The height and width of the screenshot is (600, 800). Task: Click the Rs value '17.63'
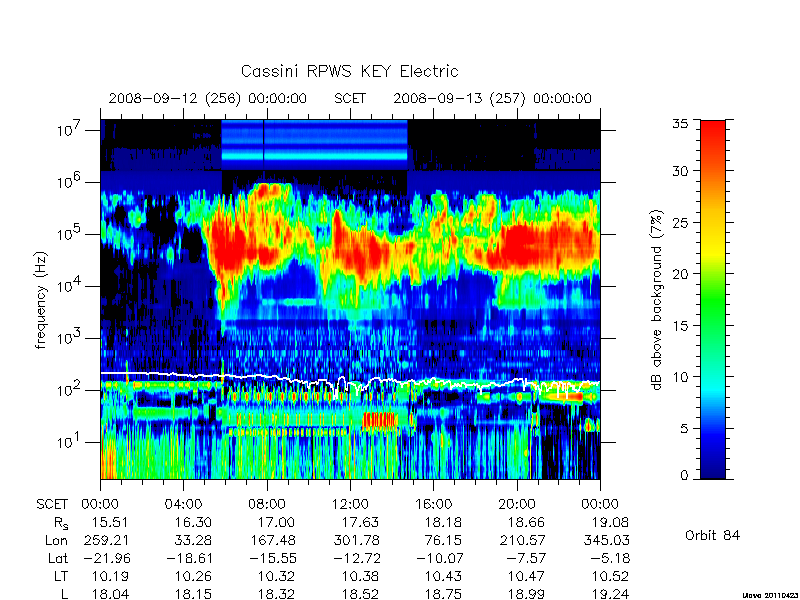[360, 522]
